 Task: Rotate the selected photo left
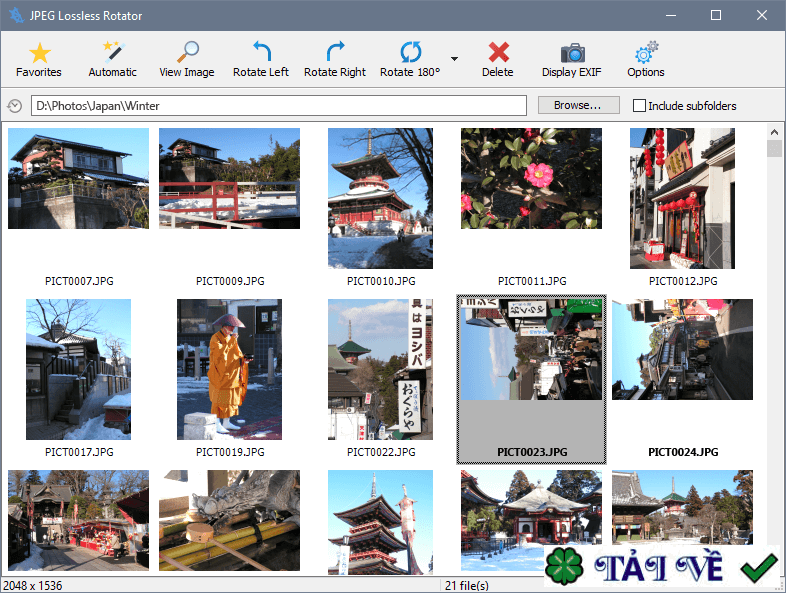click(261, 59)
